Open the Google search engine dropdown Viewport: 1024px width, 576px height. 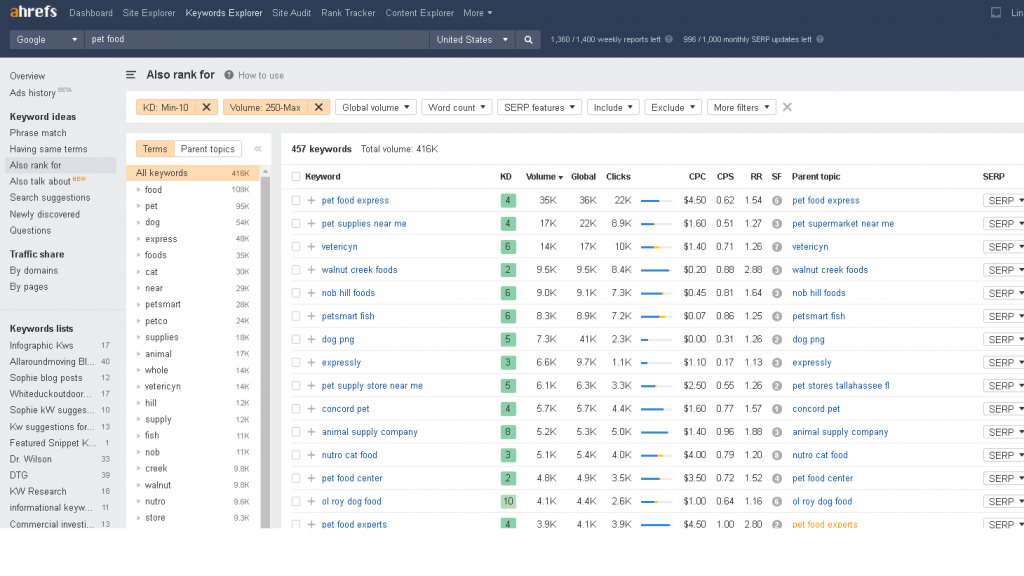[46, 40]
